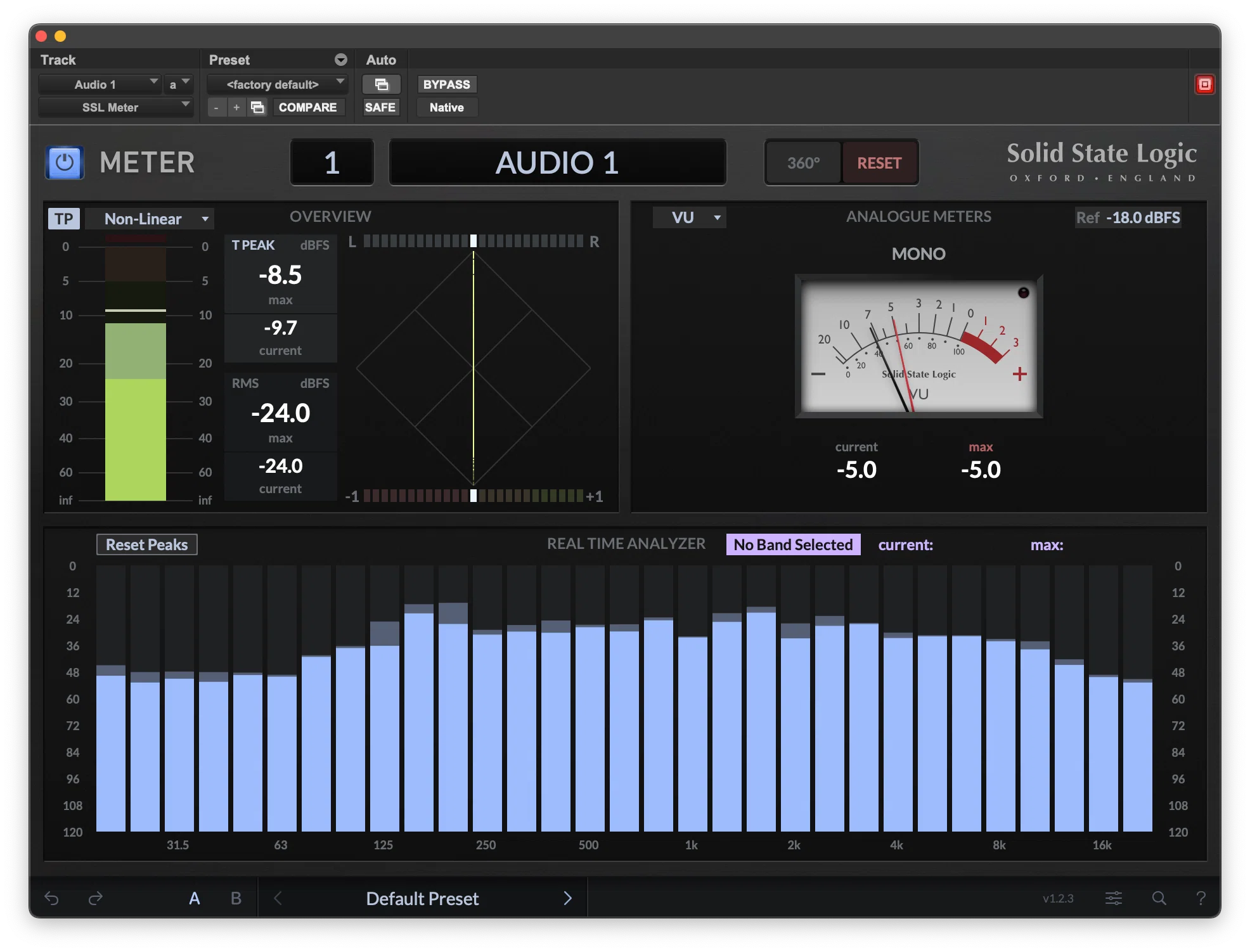Toggle the COMPARE button
The width and height of the screenshot is (1250, 952).
[x=308, y=107]
